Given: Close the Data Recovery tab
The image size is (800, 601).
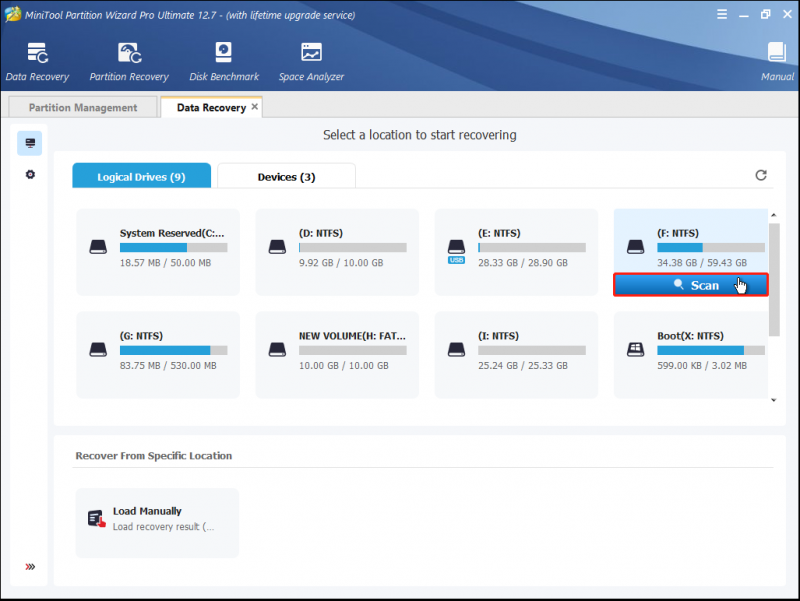Looking at the screenshot, I should tap(255, 107).
